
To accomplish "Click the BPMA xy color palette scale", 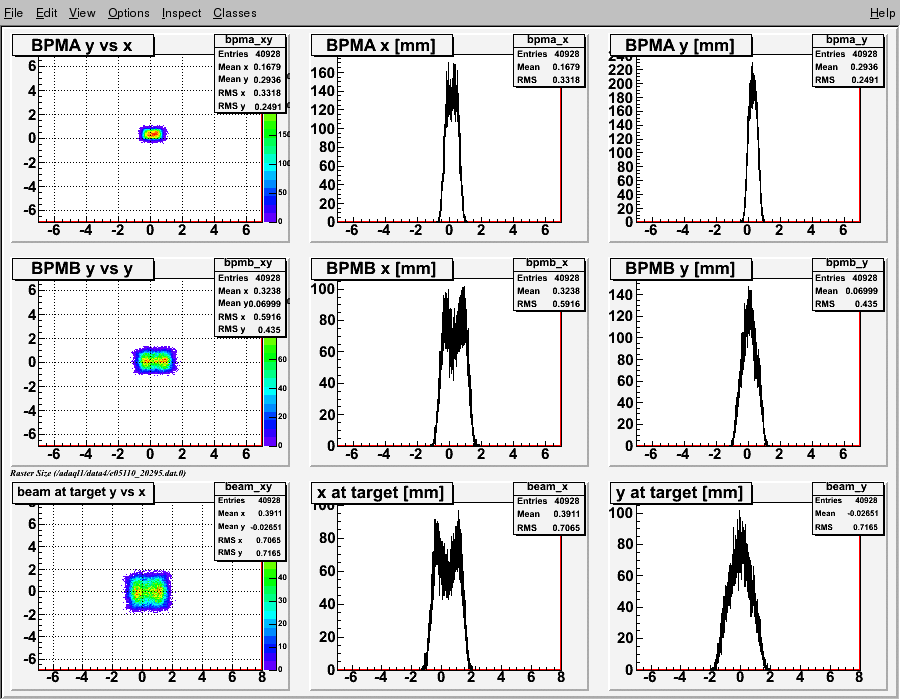I will coord(270,168).
